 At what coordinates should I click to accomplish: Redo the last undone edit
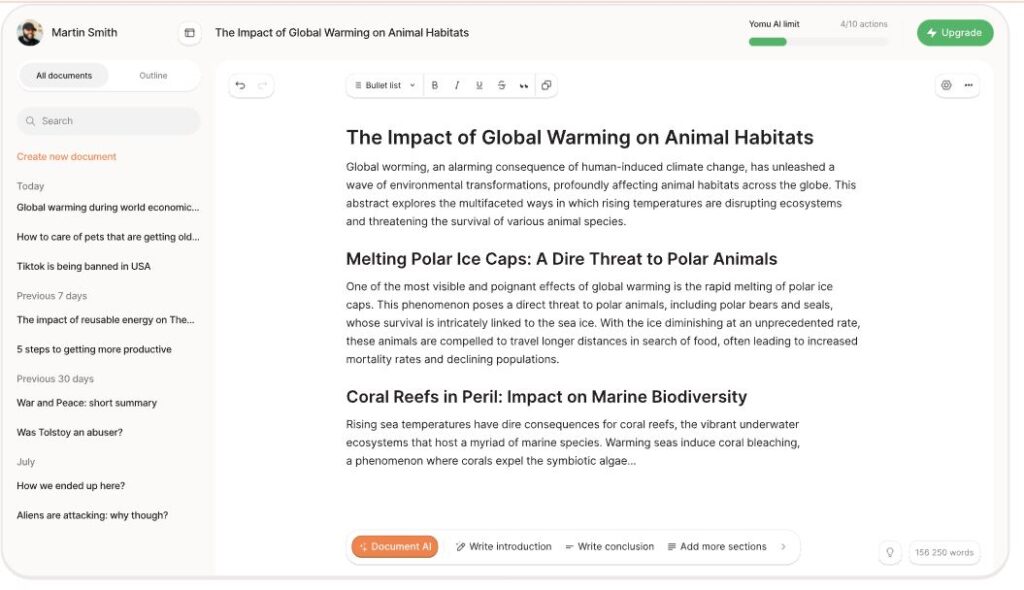[263, 86]
